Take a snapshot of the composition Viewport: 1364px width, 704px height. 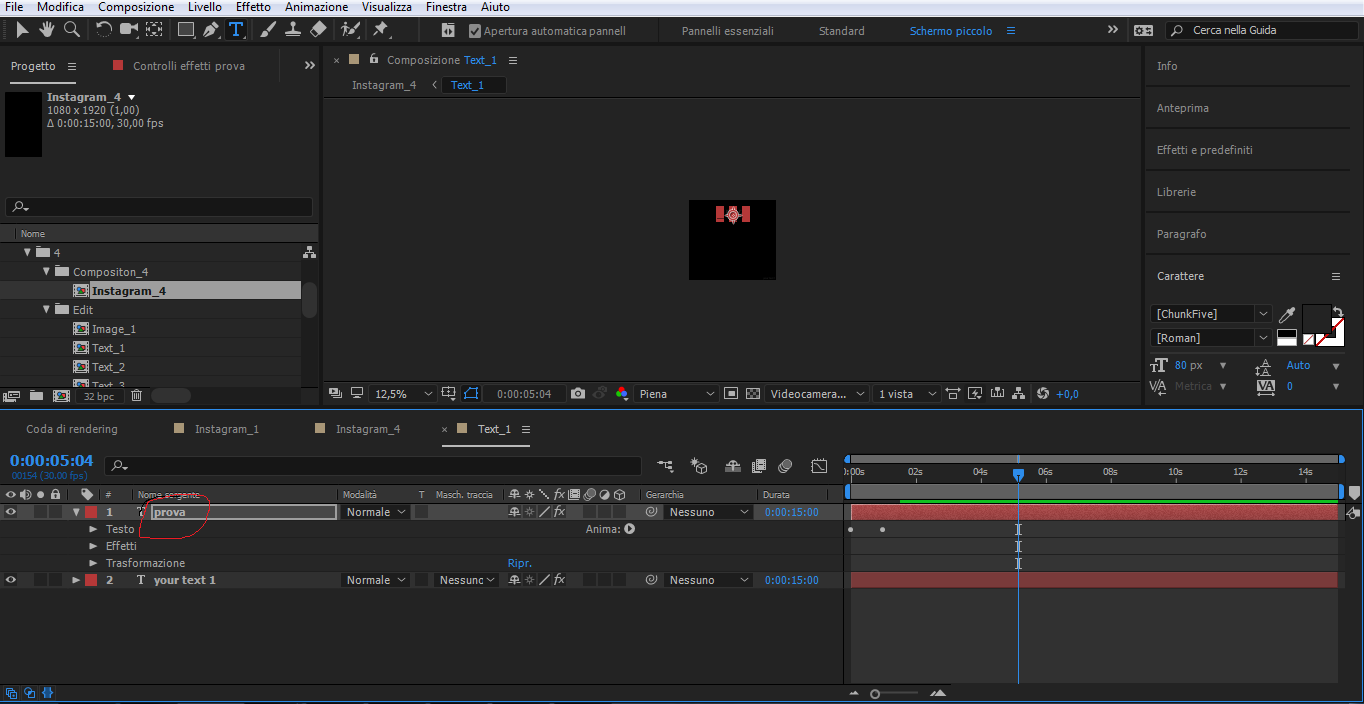[578, 393]
